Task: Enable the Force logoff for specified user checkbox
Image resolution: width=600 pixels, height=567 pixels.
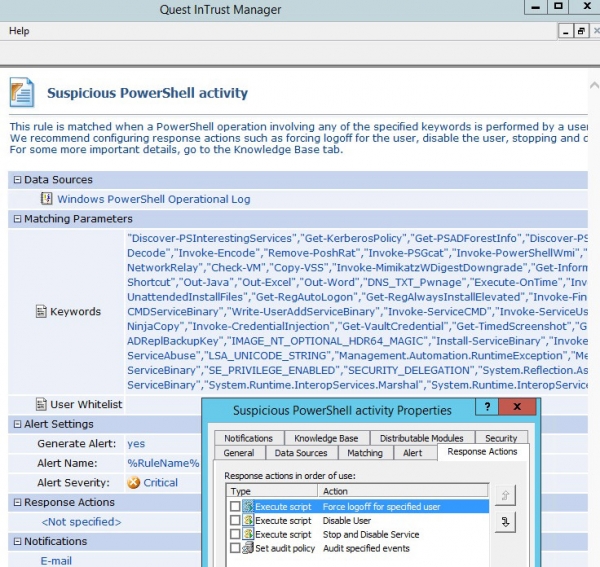Action: pyautogui.click(x=235, y=507)
